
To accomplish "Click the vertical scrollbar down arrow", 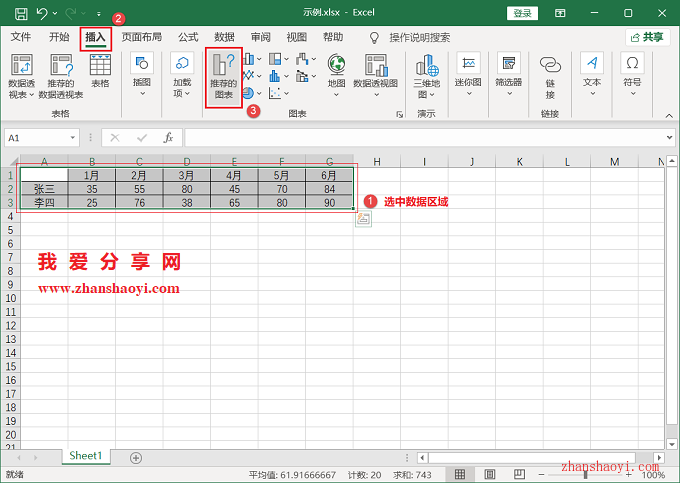I will tap(672, 444).
